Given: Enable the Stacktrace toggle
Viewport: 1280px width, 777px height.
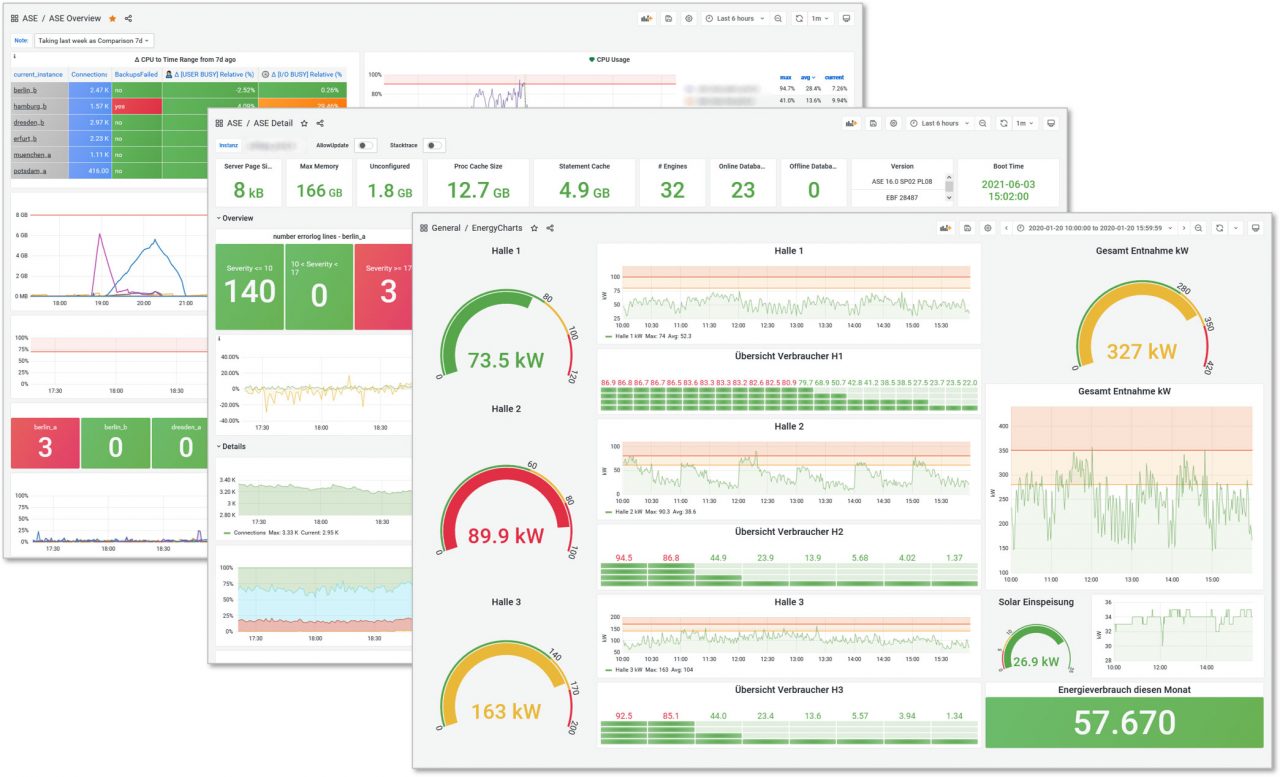Looking at the screenshot, I should (435, 143).
